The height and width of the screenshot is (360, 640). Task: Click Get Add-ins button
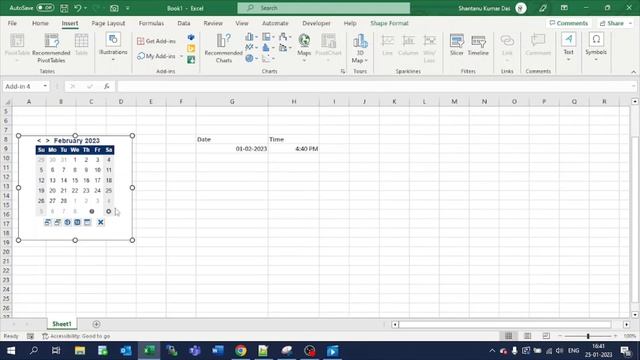[x=156, y=41]
